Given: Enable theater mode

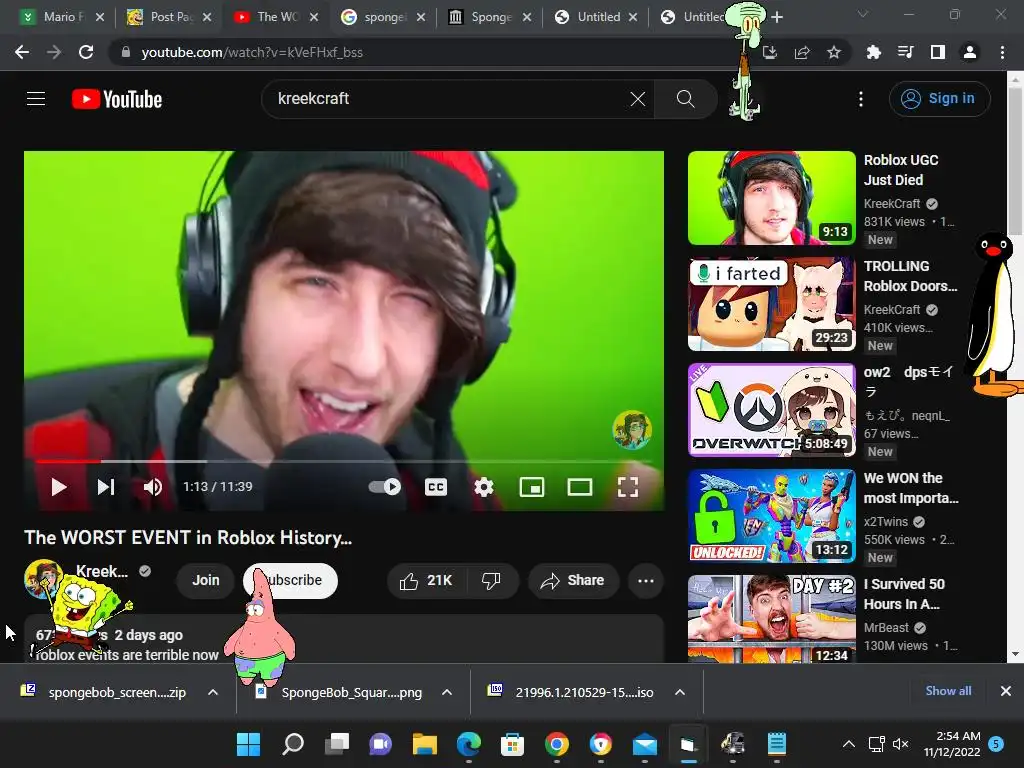Looking at the screenshot, I should 579,487.
